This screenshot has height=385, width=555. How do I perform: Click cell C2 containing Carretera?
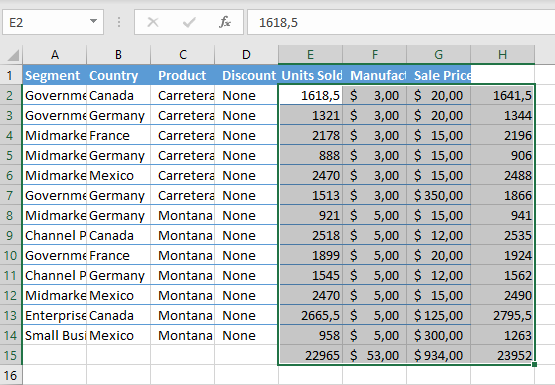pos(182,95)
